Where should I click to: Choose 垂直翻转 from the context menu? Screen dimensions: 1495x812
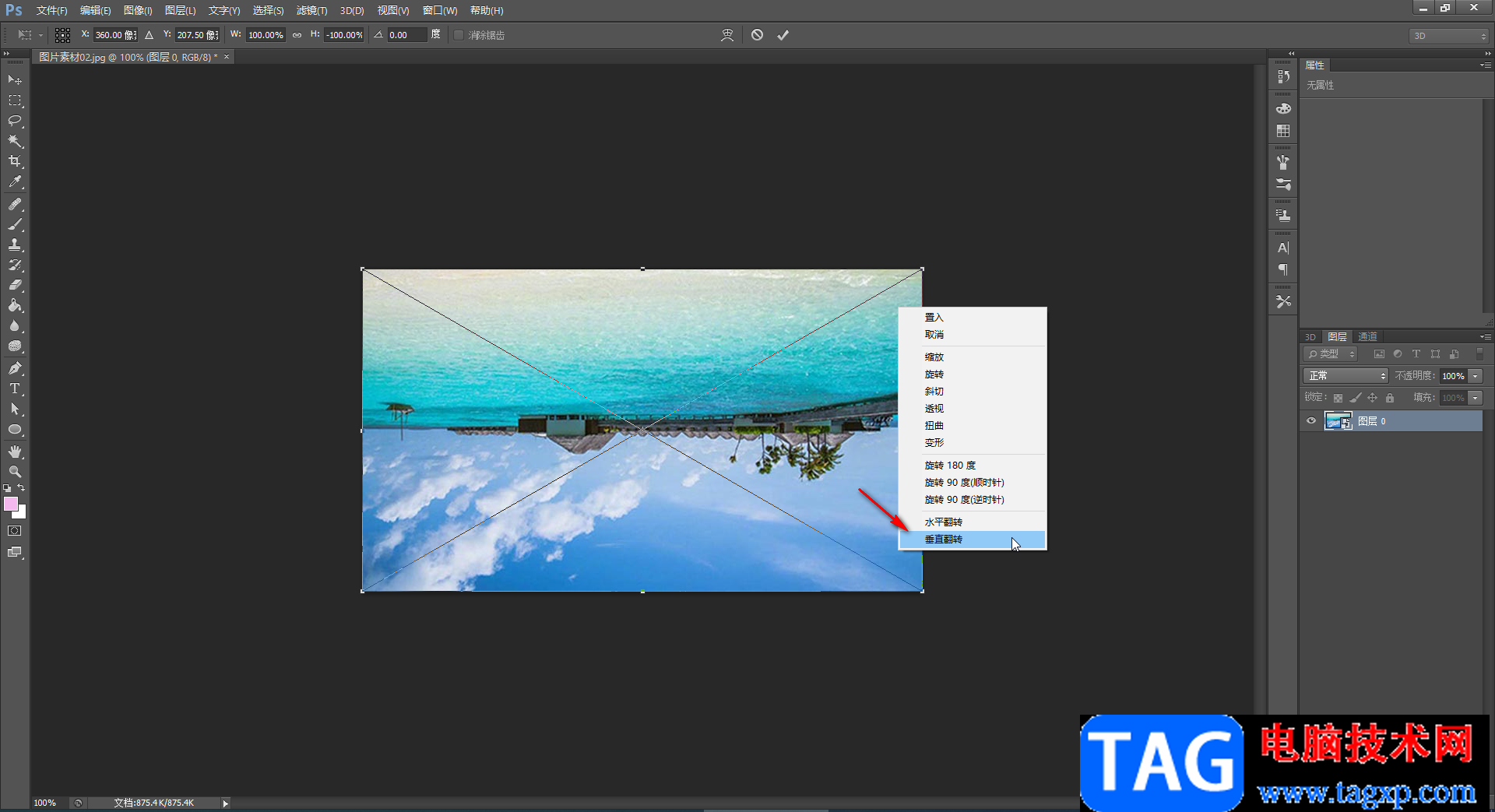pyautogui.click(x=944, y=540)
